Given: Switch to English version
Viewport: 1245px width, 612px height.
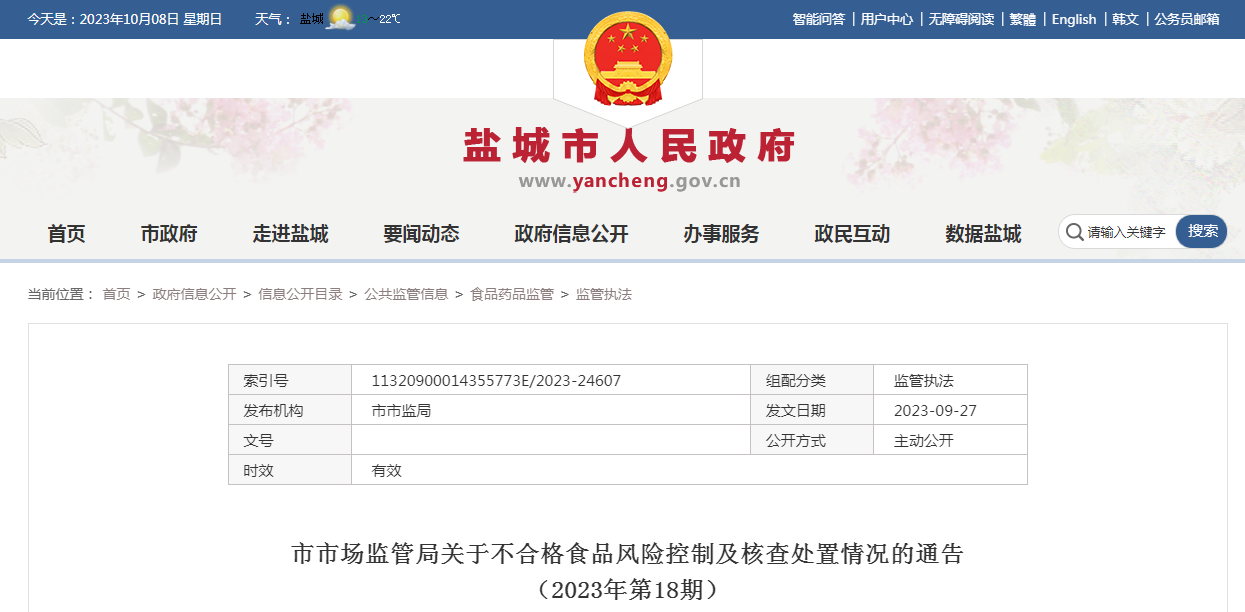Looking at the screenshot, I should tap(1074, 19).
